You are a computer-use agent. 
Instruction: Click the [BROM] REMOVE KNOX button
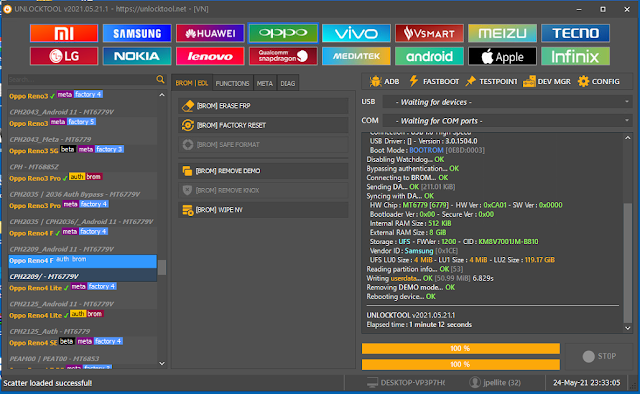263,190
